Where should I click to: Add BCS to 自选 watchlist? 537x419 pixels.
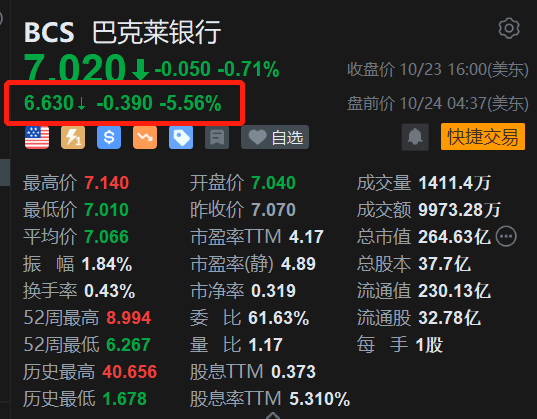pos(275,137)
